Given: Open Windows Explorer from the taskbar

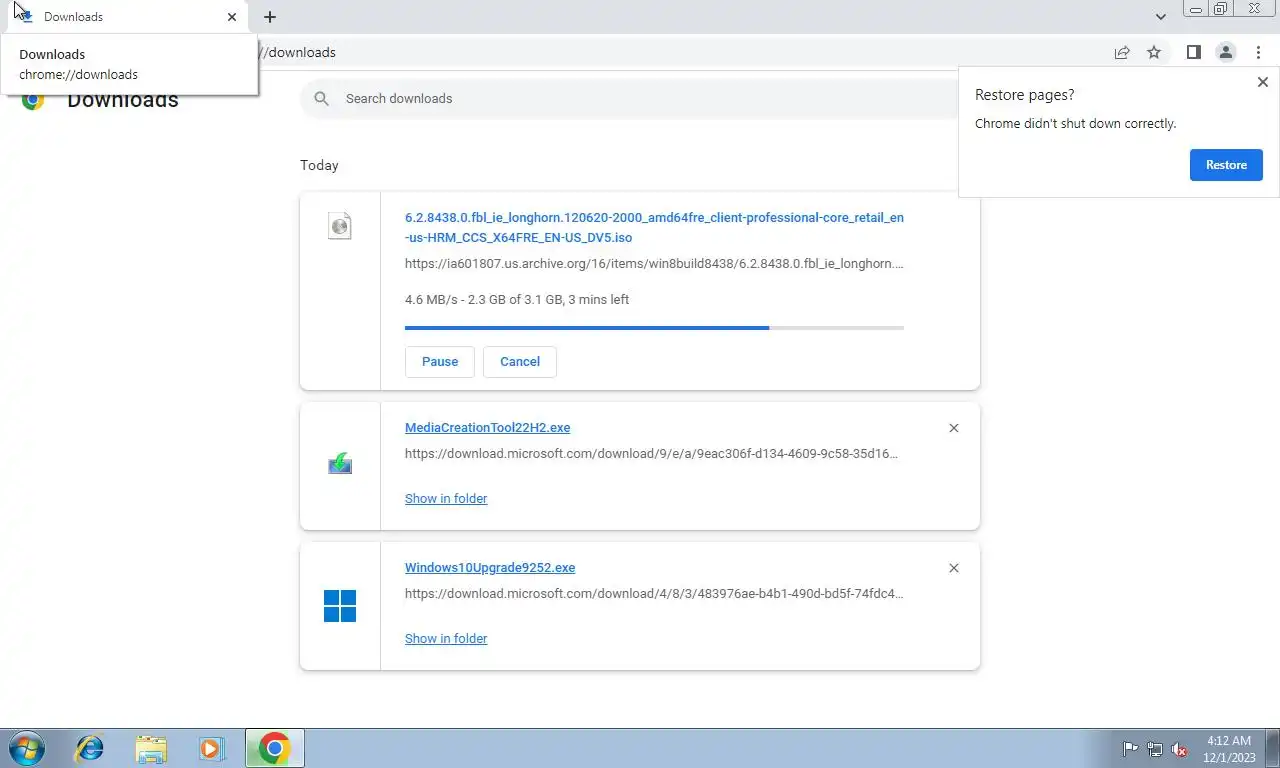Looking at the screenshot, I should point(151,748).
